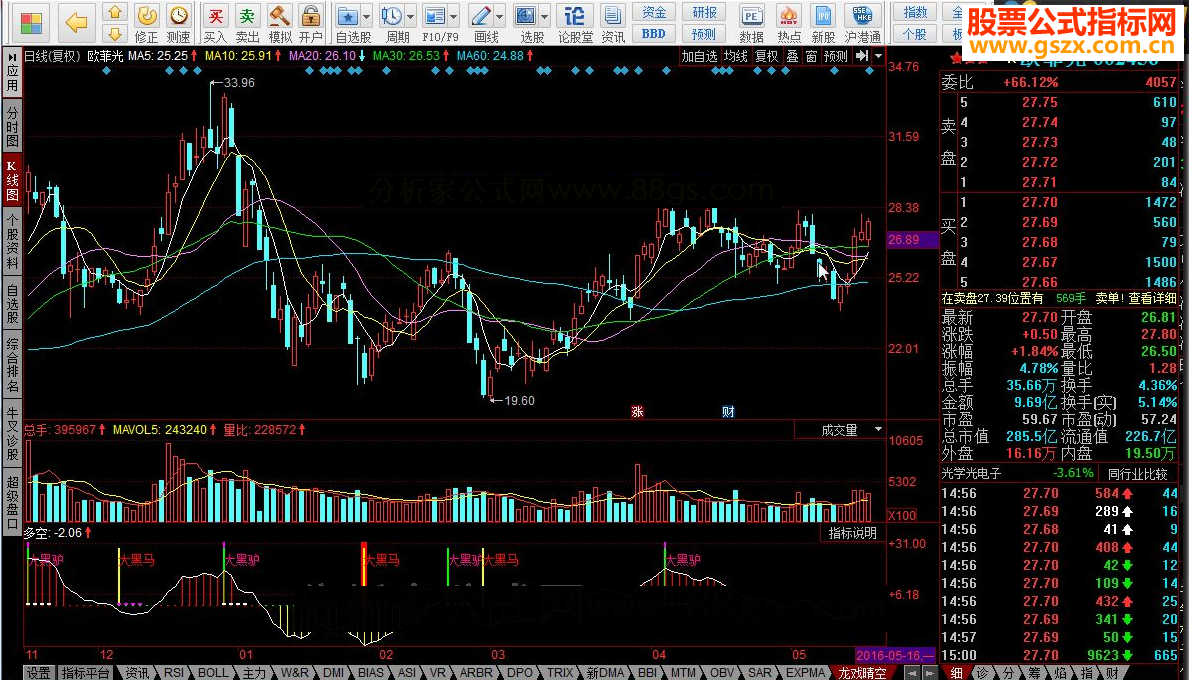Click the 周期 period clock icon
1189x680 pixels.
click(x=393, y=24)
